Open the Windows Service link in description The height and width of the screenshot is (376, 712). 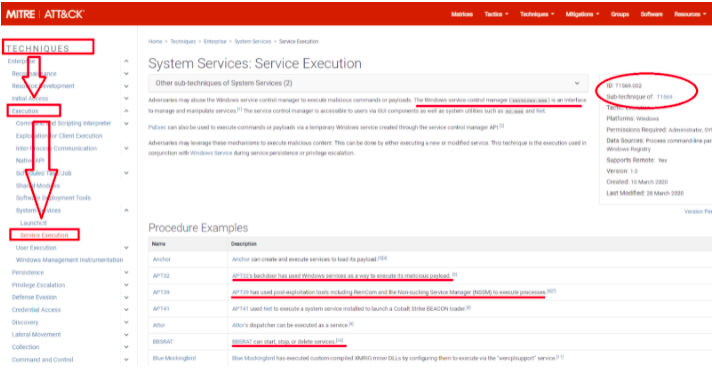[211, 153]
